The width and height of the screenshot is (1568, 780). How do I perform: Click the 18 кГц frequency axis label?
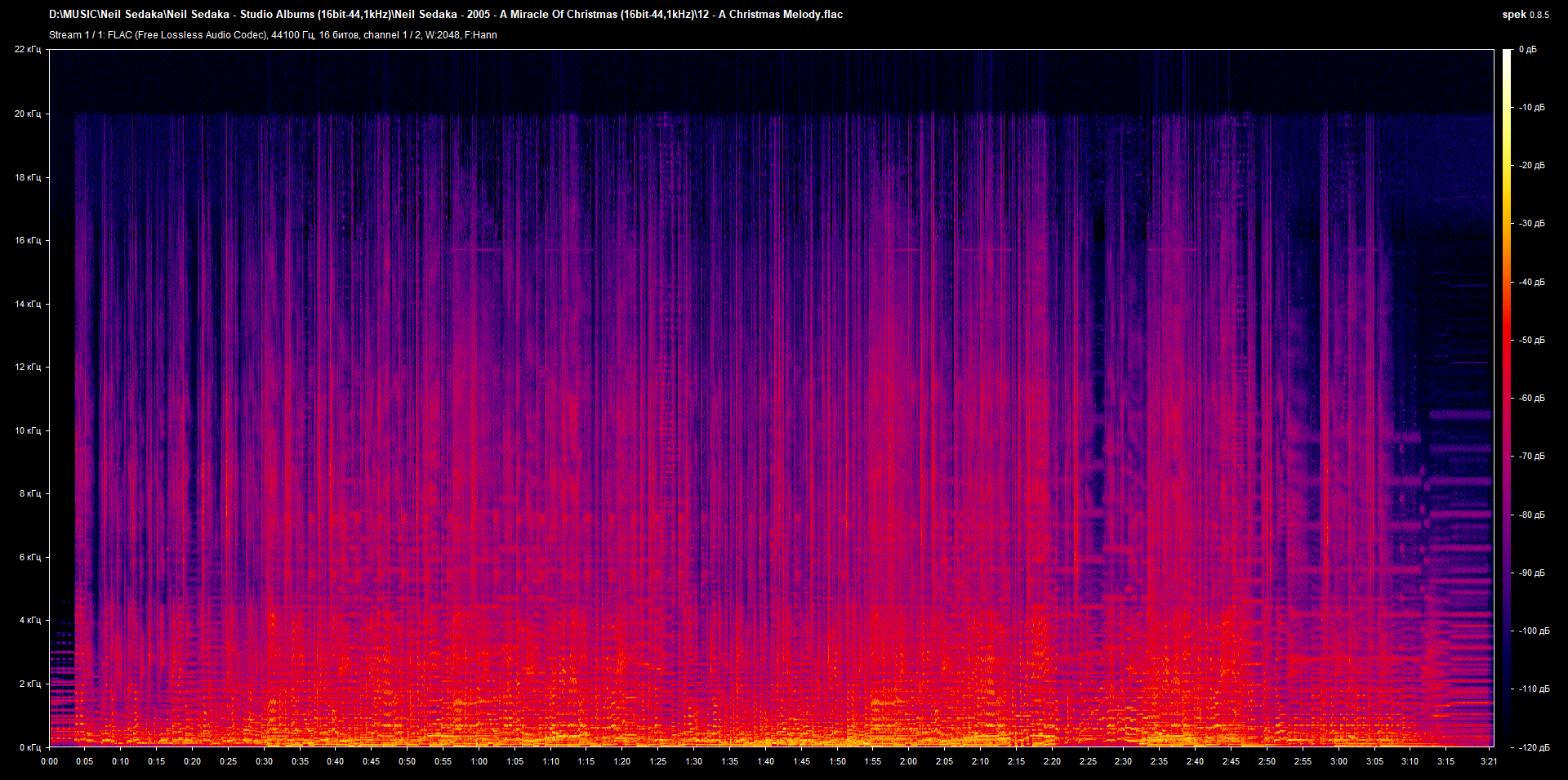click(x=28, y=177)
